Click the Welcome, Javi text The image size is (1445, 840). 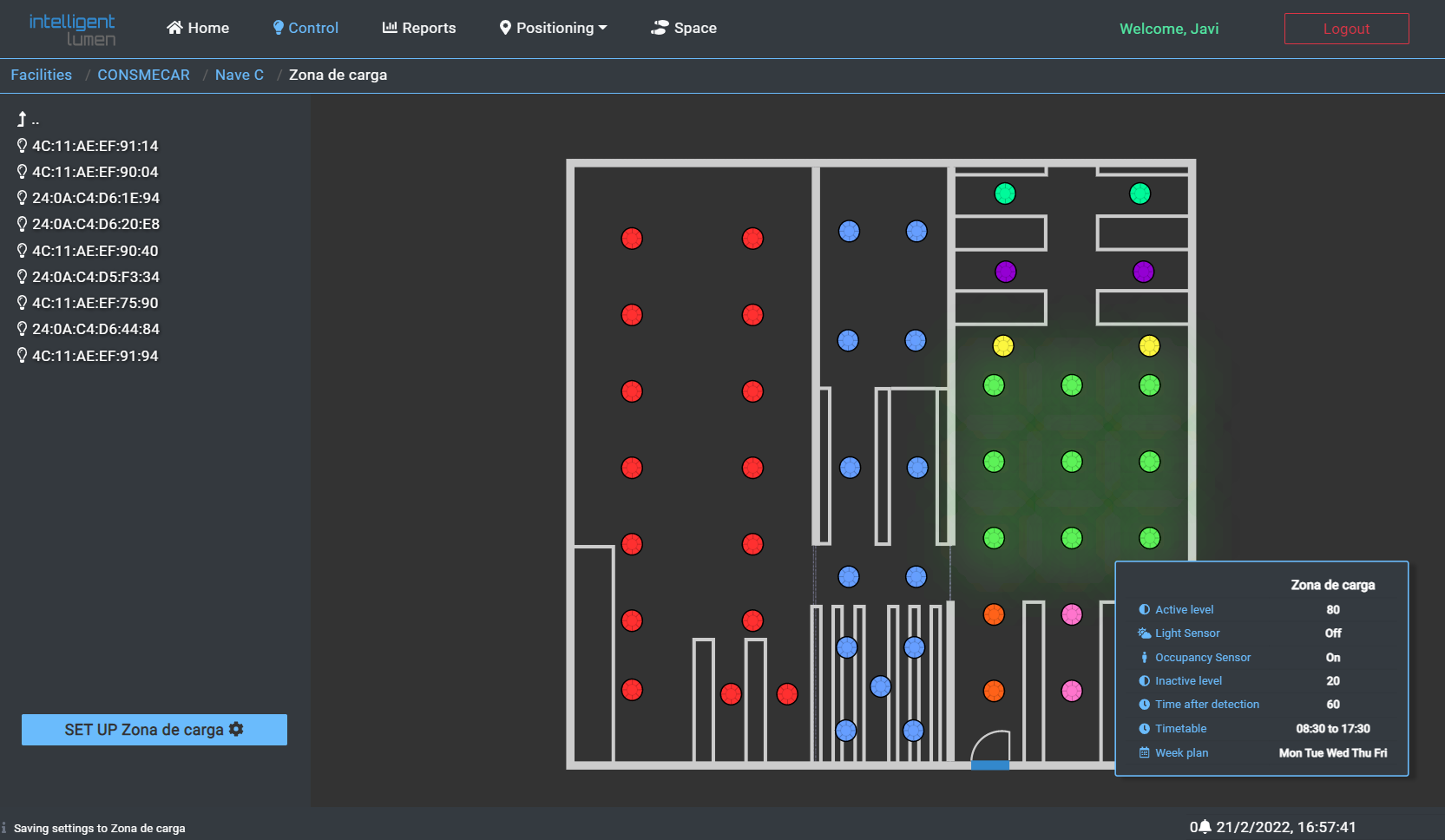[x=1169, y=29]
